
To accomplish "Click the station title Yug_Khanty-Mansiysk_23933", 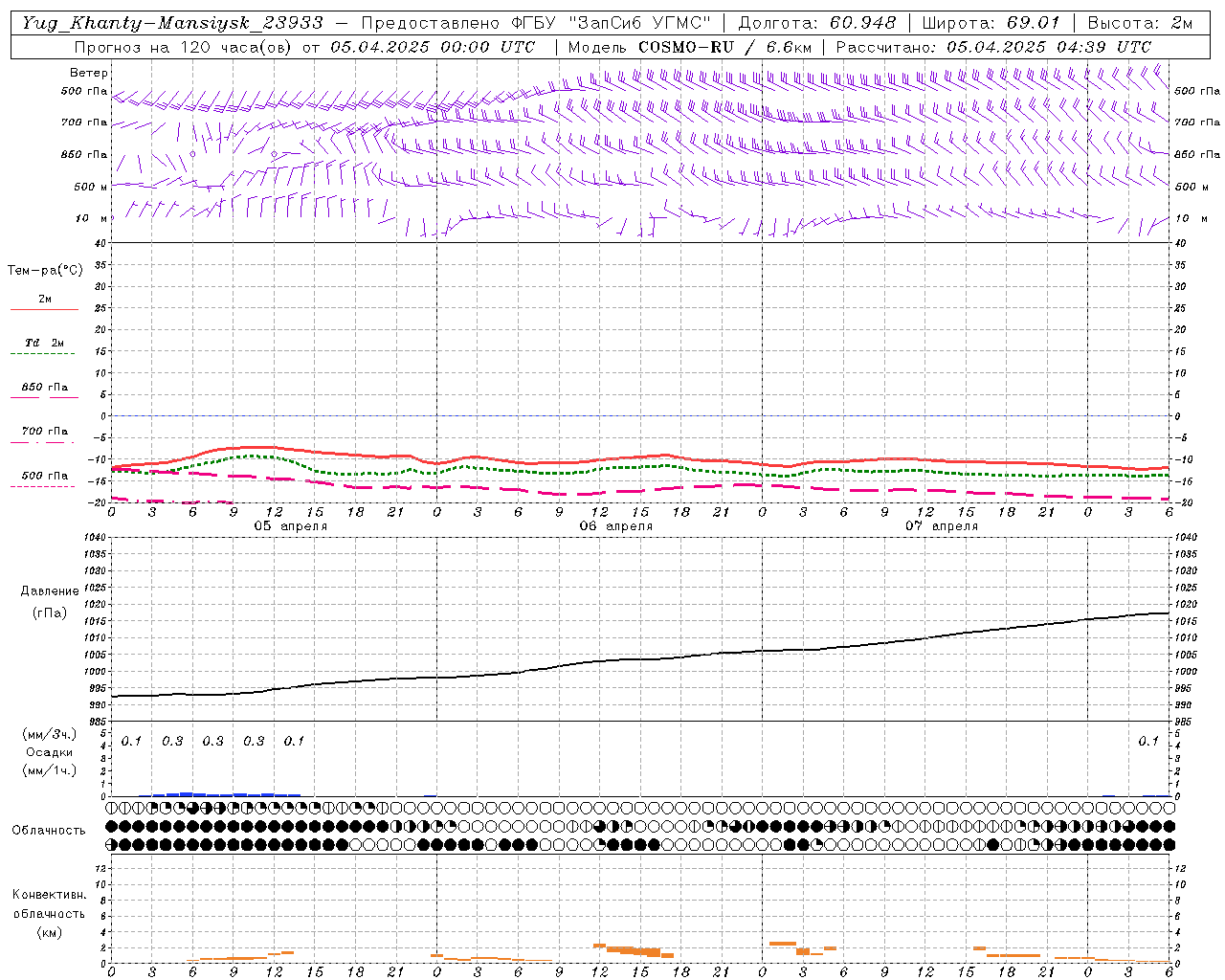I will (172, 23).
